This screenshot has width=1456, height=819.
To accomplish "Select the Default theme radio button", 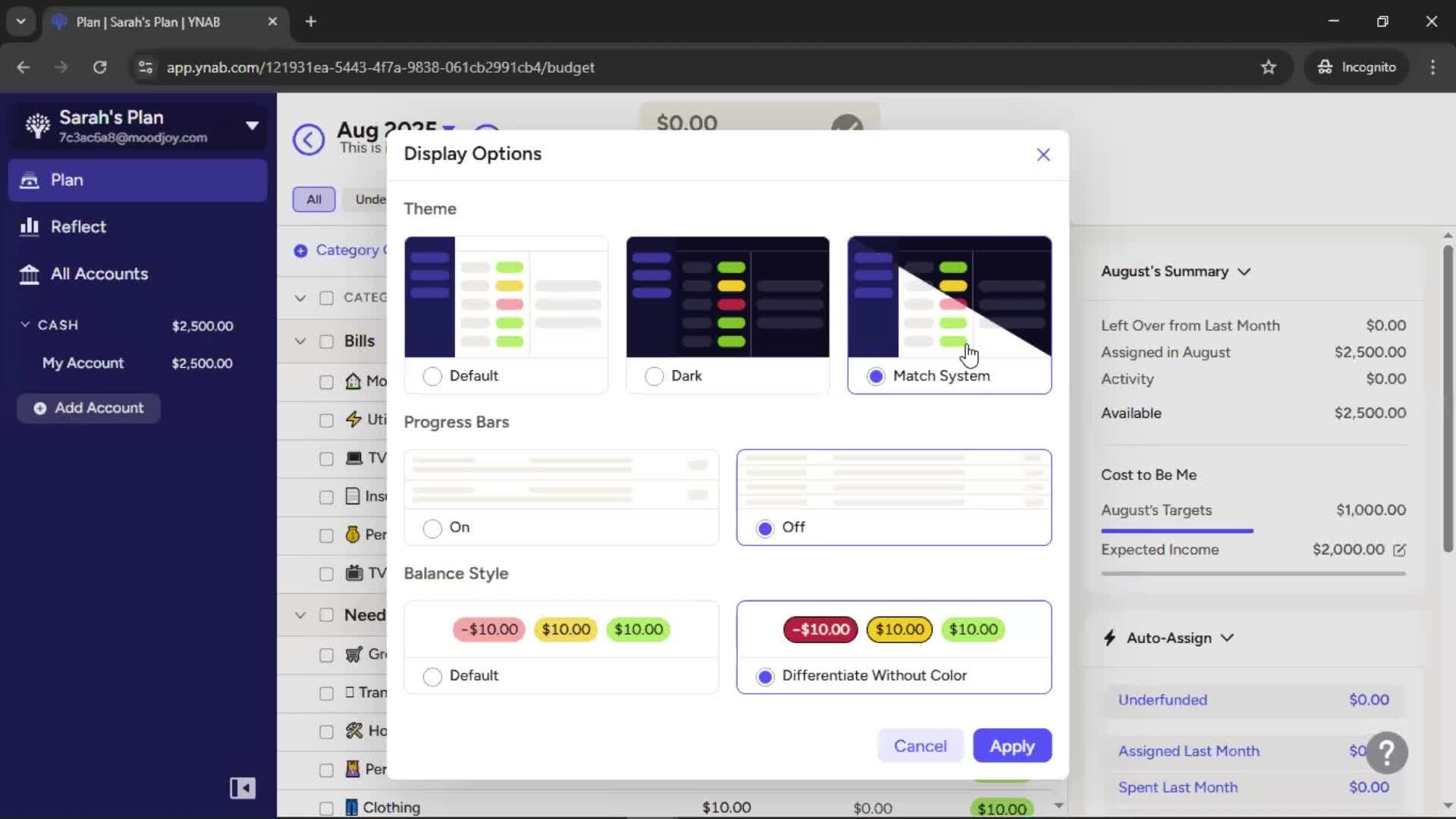I will (x=432, y=376).
